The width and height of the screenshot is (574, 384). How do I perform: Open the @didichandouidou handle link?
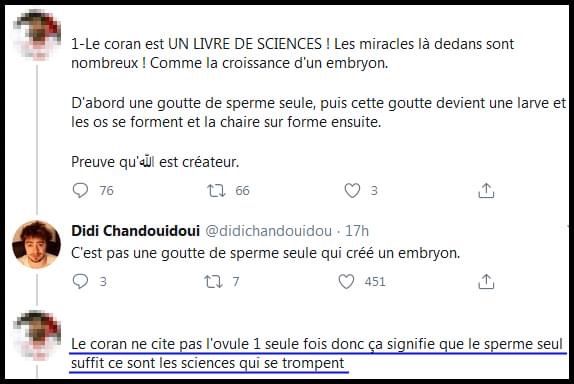(268, 231)
